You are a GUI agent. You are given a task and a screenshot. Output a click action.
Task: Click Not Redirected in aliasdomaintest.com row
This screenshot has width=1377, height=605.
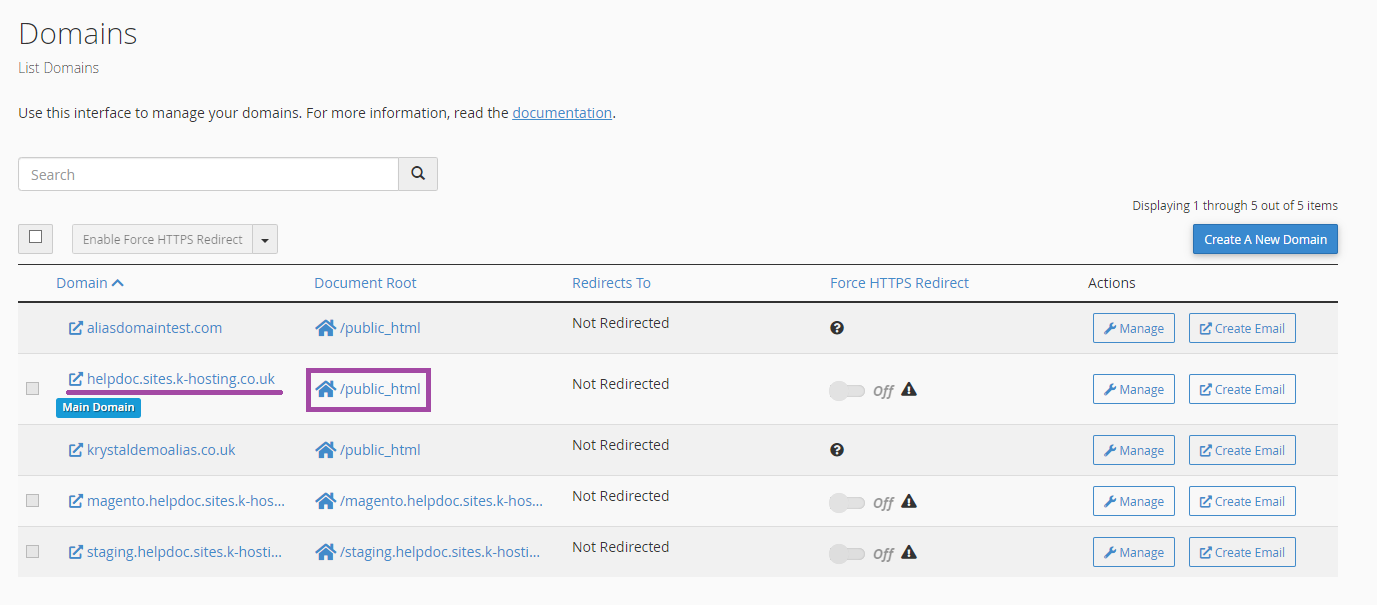tap(620, 323)
